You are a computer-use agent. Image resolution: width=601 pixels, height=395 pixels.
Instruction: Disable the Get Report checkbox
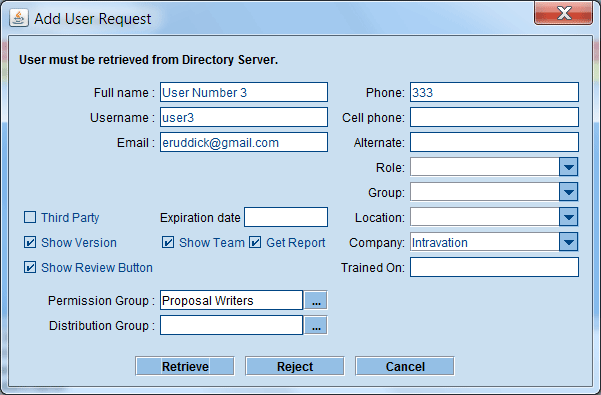(x=255, y=243)
